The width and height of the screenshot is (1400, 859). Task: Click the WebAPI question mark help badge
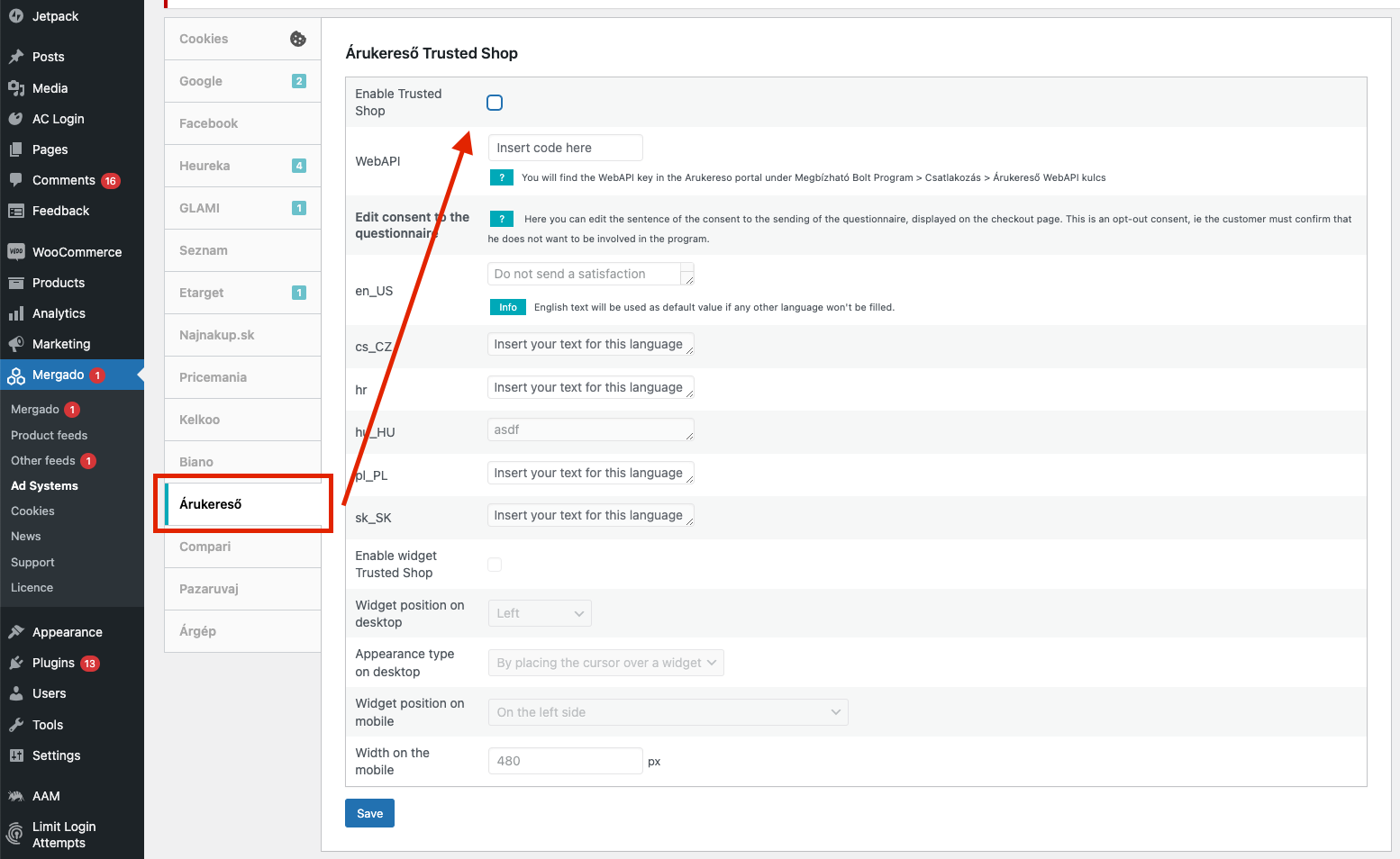pos(502,177)
